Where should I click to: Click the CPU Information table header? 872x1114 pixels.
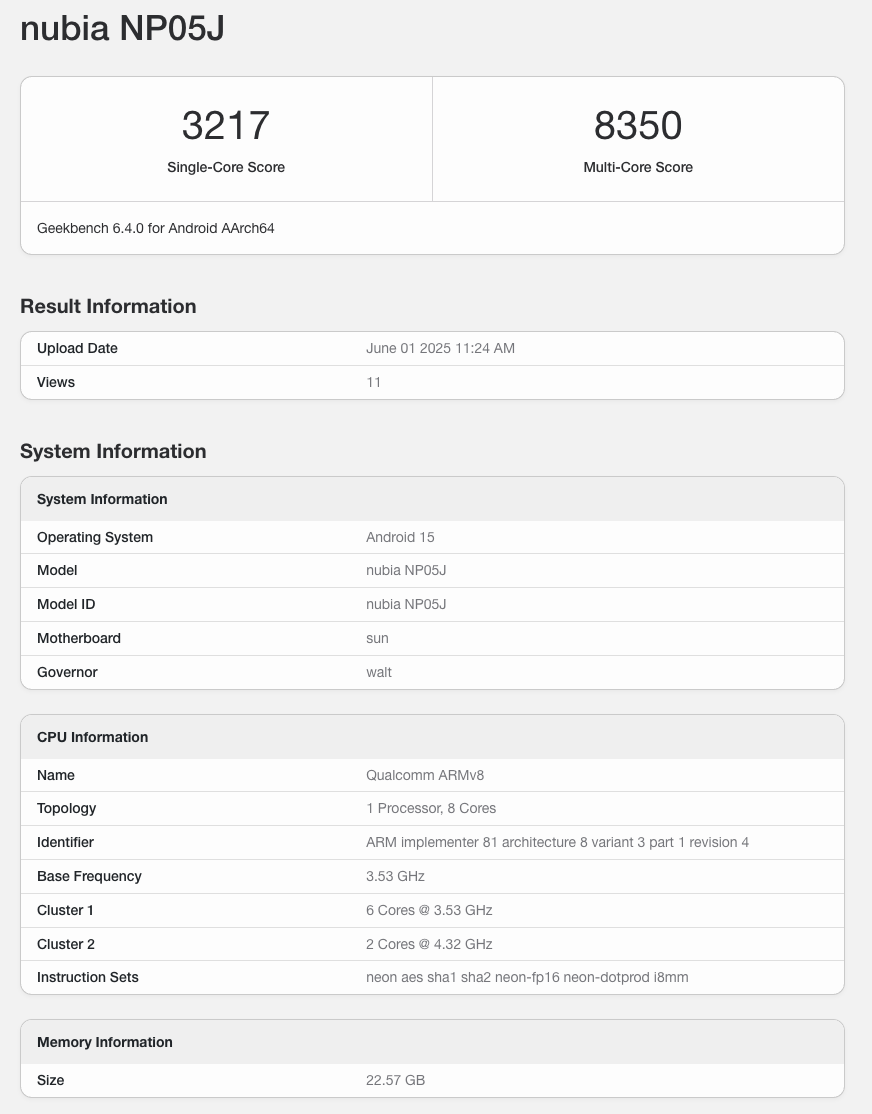[92, 737]
